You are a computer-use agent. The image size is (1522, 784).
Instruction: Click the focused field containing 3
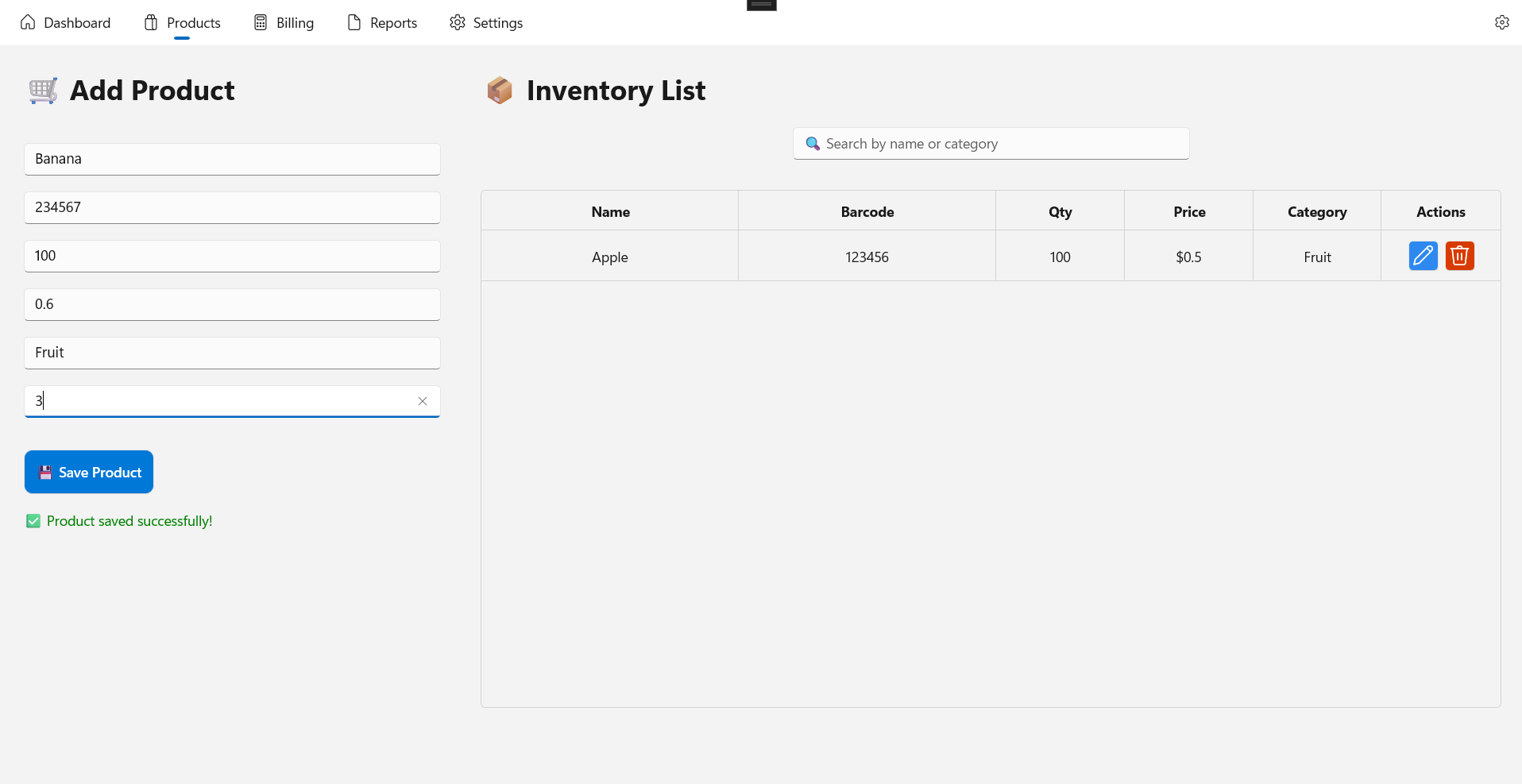[x=232, y=401]
